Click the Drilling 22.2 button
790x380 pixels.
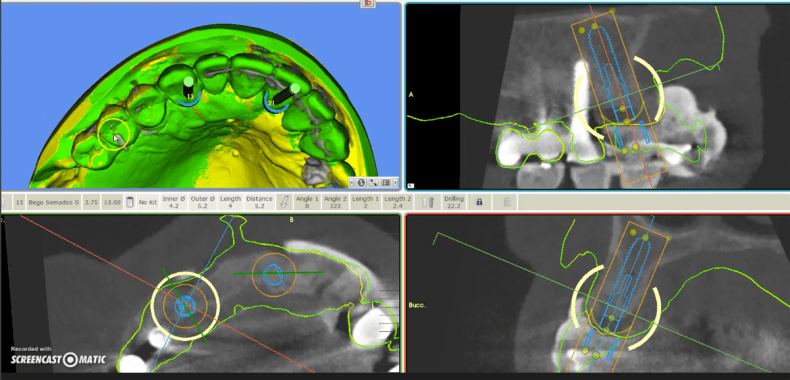(454, 202)
